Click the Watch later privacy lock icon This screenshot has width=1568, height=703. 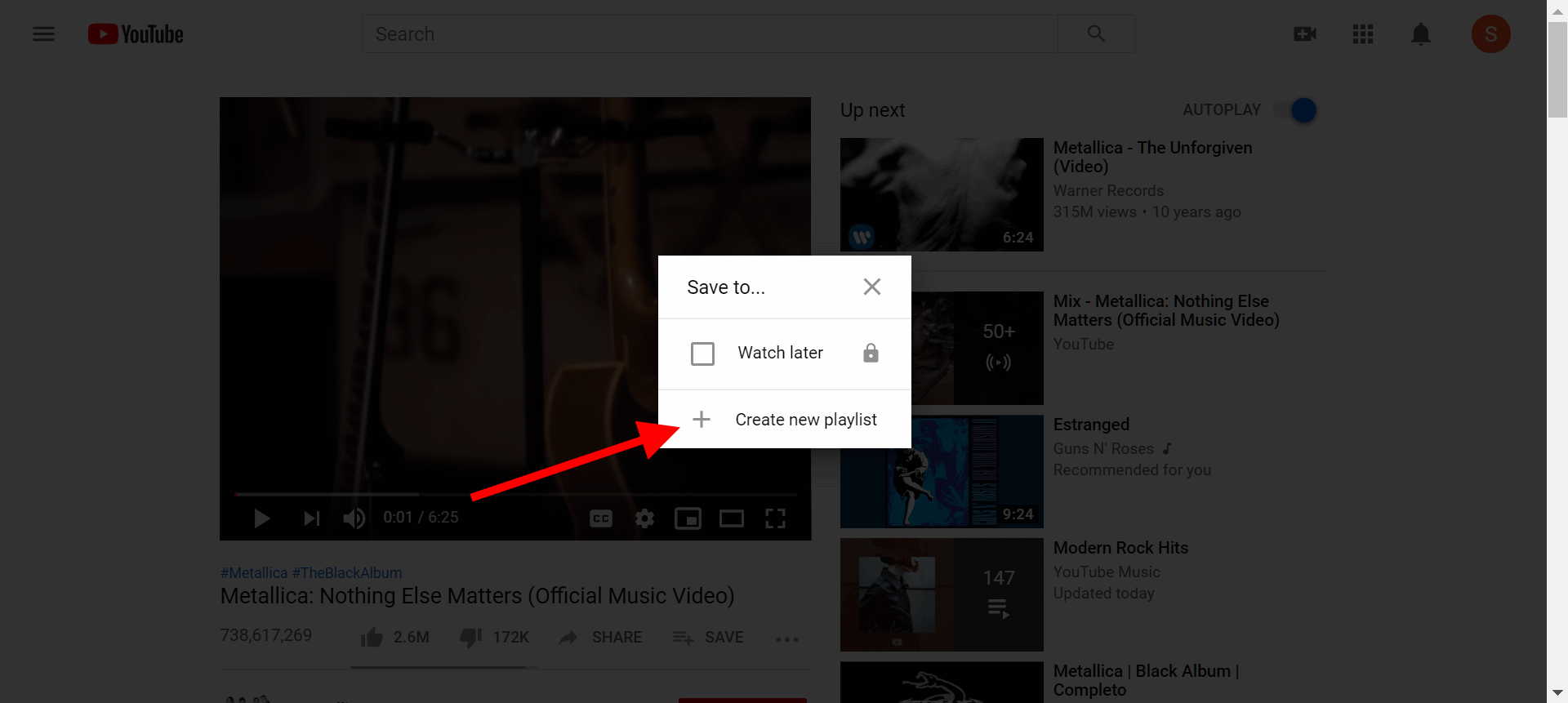[871, 353]
